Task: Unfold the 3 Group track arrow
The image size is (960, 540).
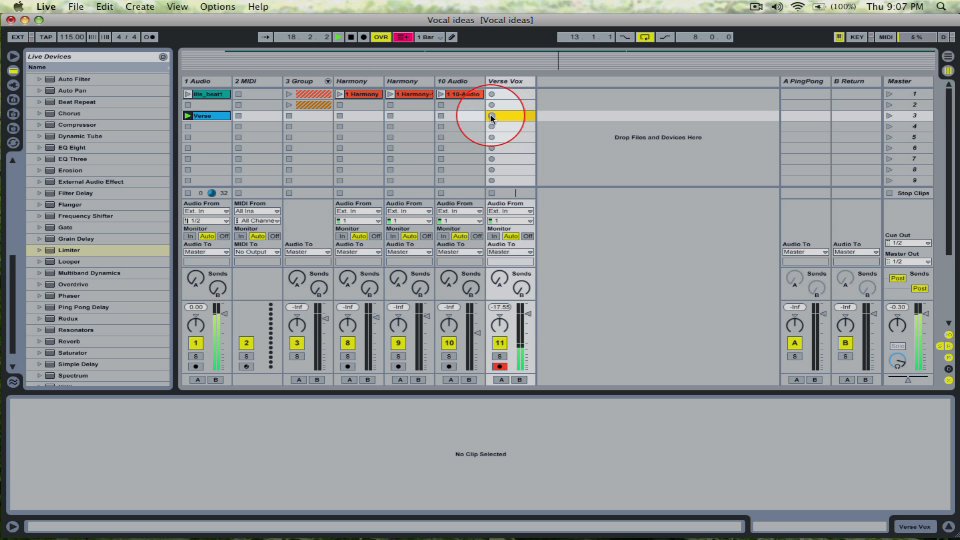Action: 328,81
